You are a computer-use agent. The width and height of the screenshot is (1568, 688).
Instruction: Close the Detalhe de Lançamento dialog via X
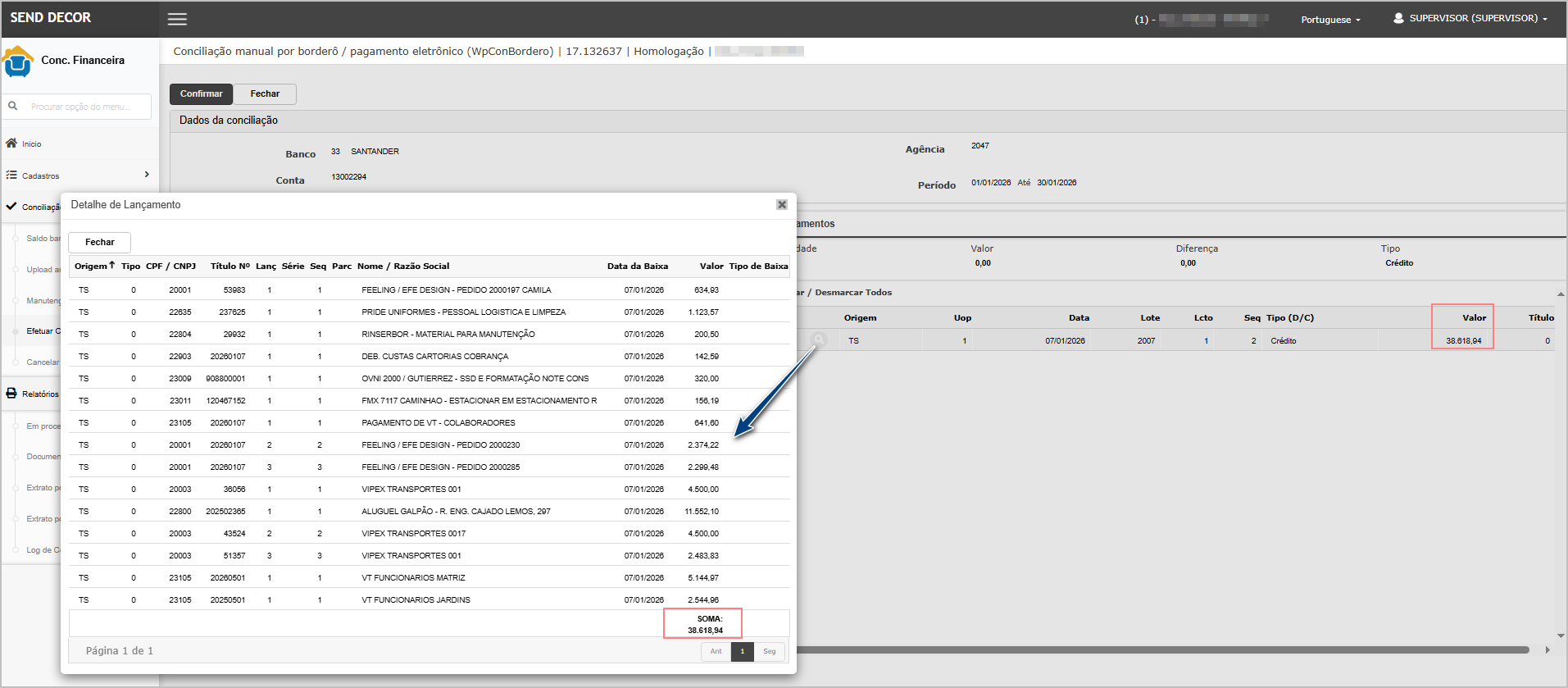[782, 205]
